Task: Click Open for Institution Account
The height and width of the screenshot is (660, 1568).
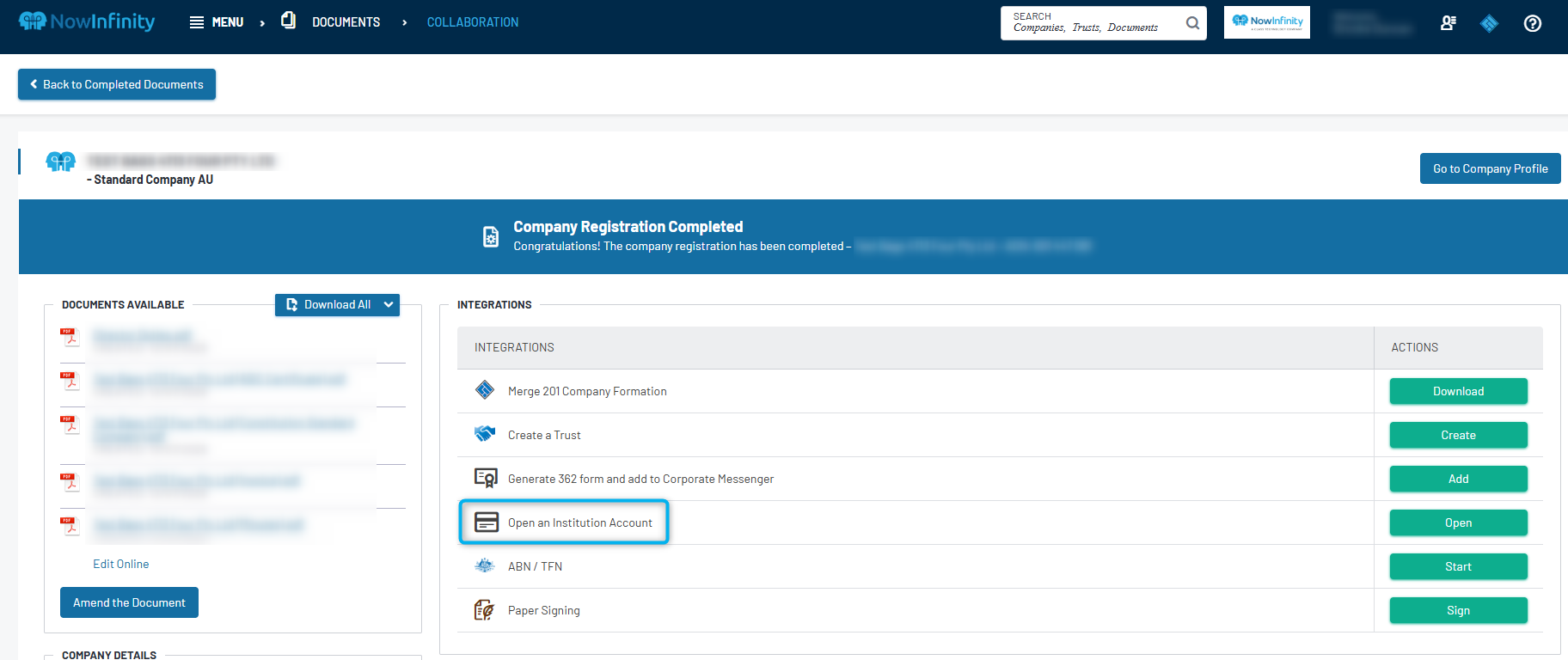Action: tap(1458, 522)
